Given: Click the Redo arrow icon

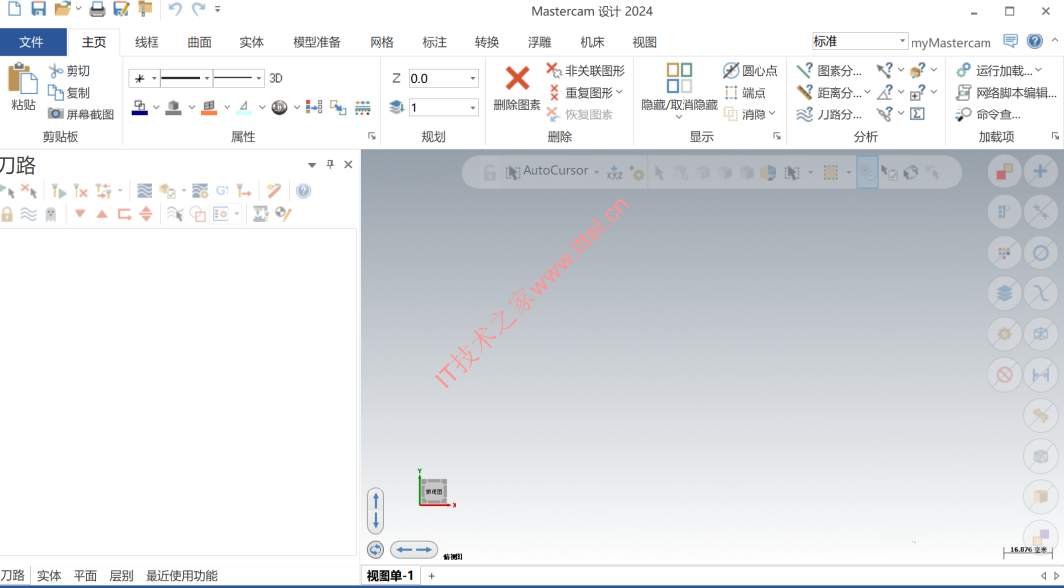Looking at the screenshot, I should coord(198,9).
